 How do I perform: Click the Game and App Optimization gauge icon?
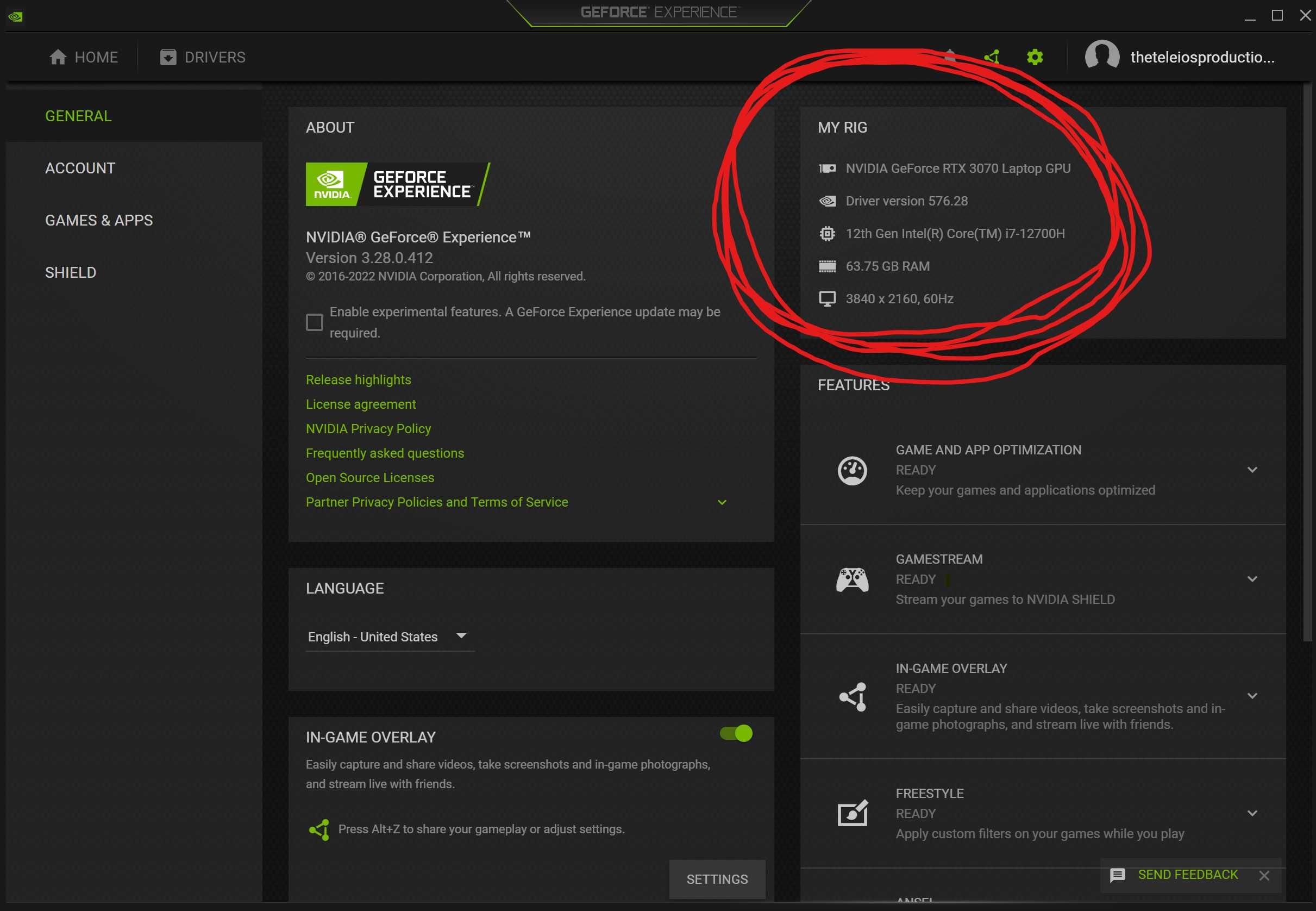[852, 471]
